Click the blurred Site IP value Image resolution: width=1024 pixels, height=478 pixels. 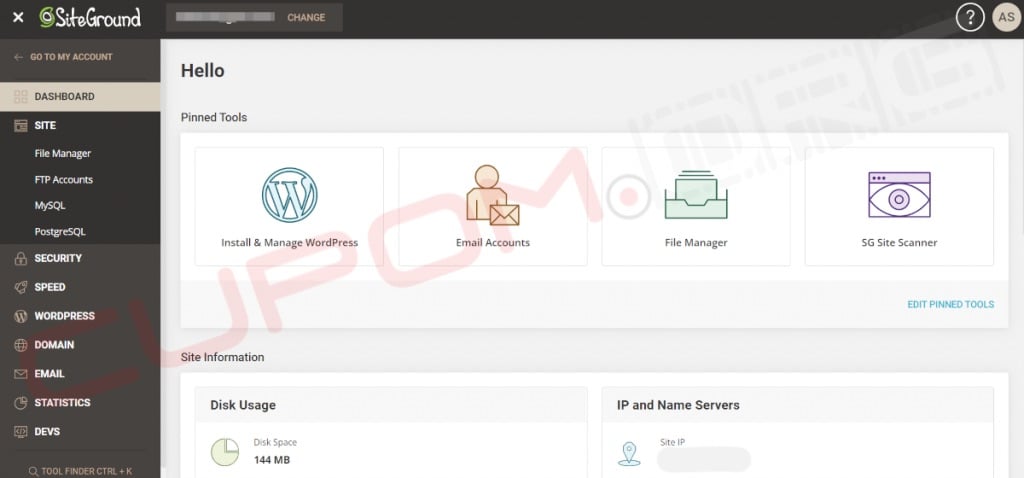click(704, 460)
